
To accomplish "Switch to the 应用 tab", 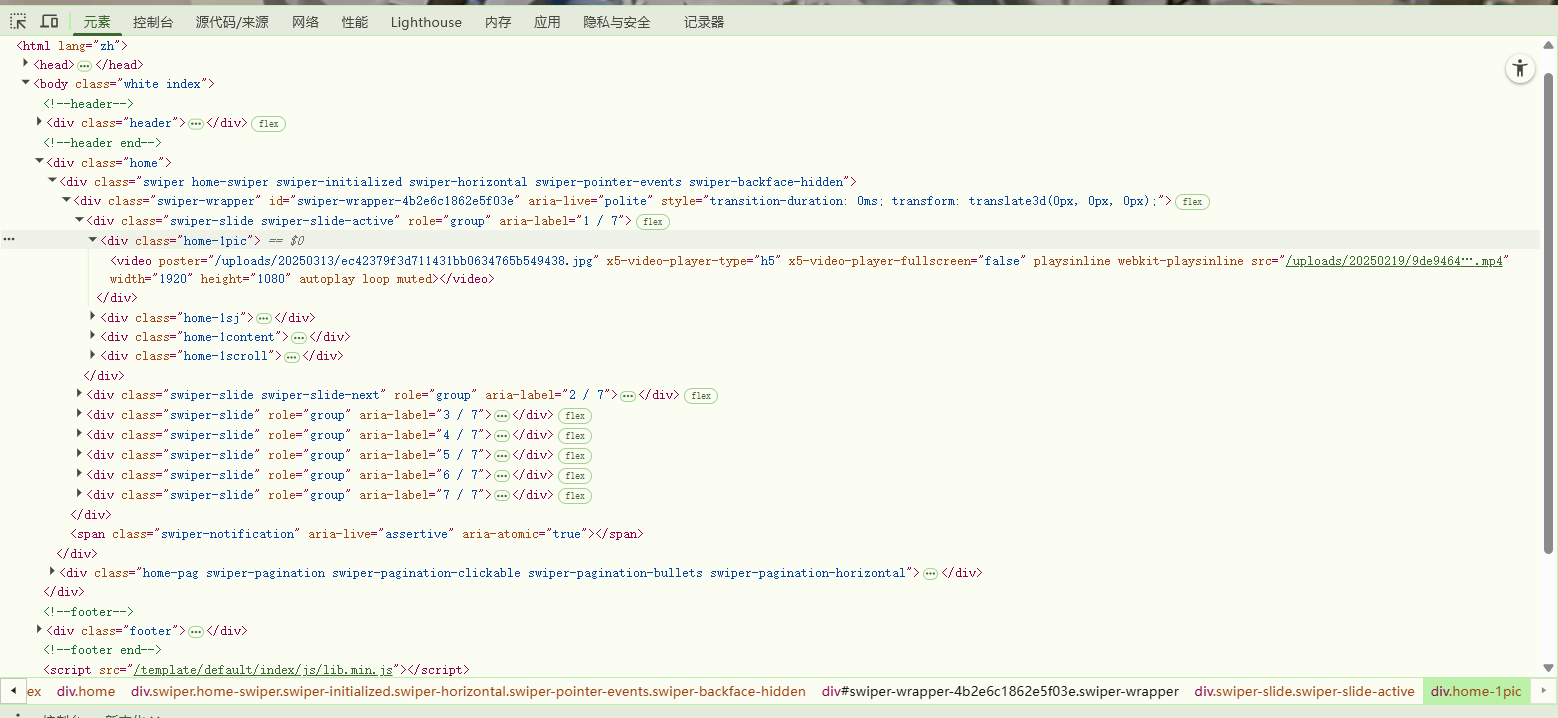I will [547, 22].
